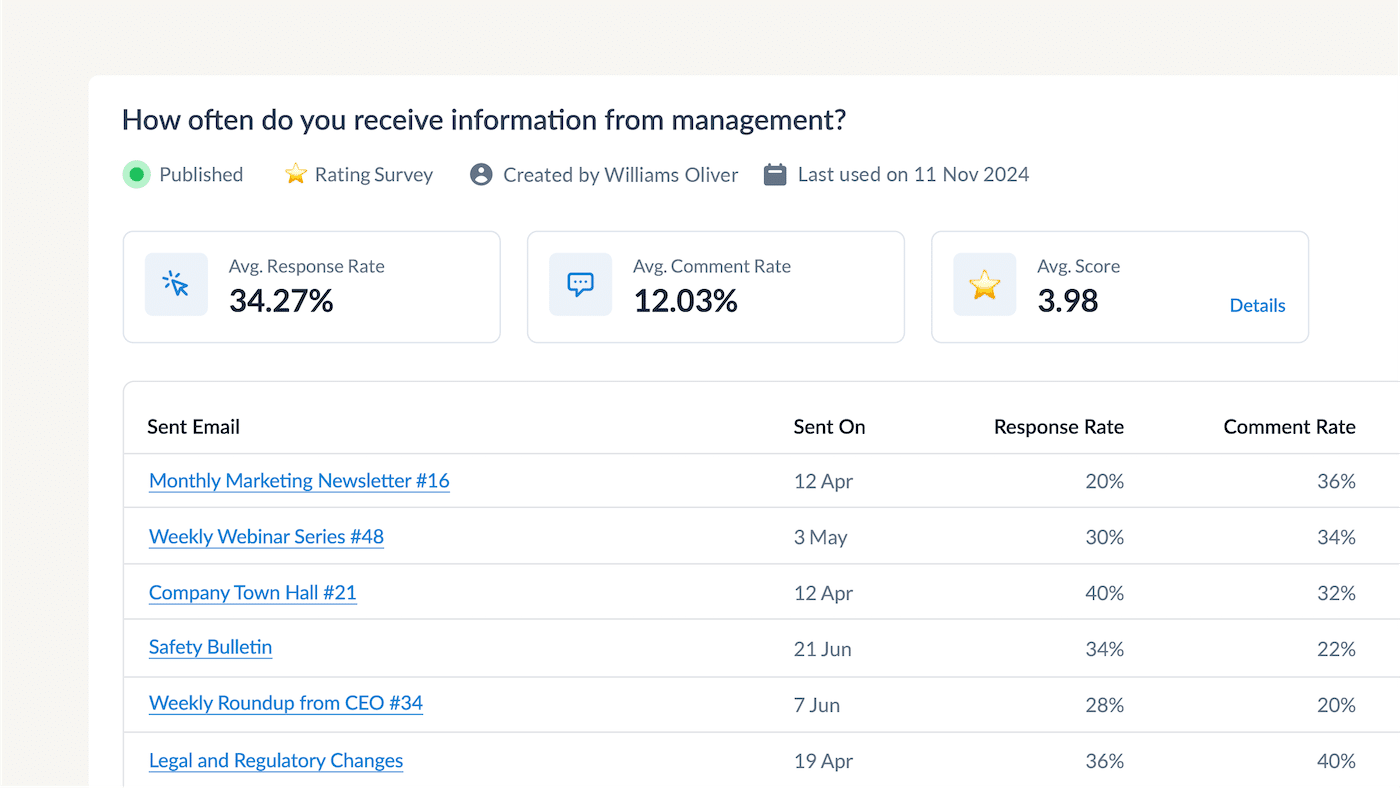Click the 3.98 average score value
1400x788 pixels.
[1067, 300]
